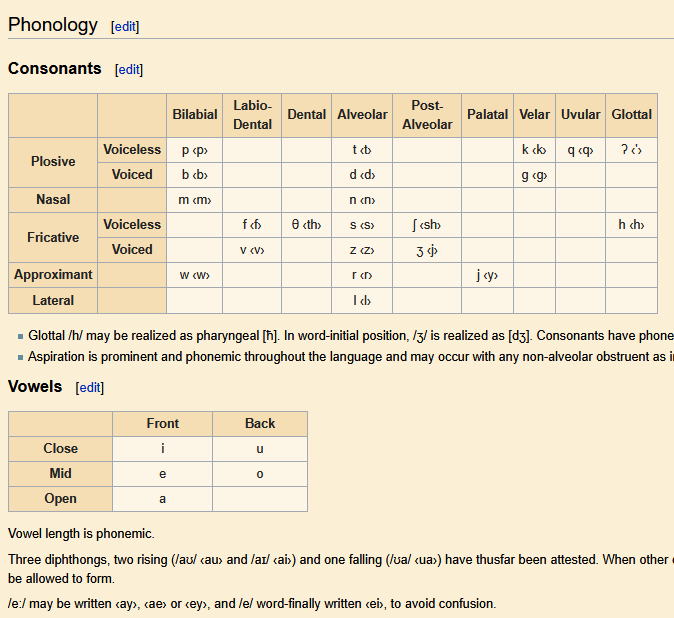The image size is (674, 618).
Task: Click the 'ʒ ‹j›' post-alveolar cell
Action: (x=427, y=250)
